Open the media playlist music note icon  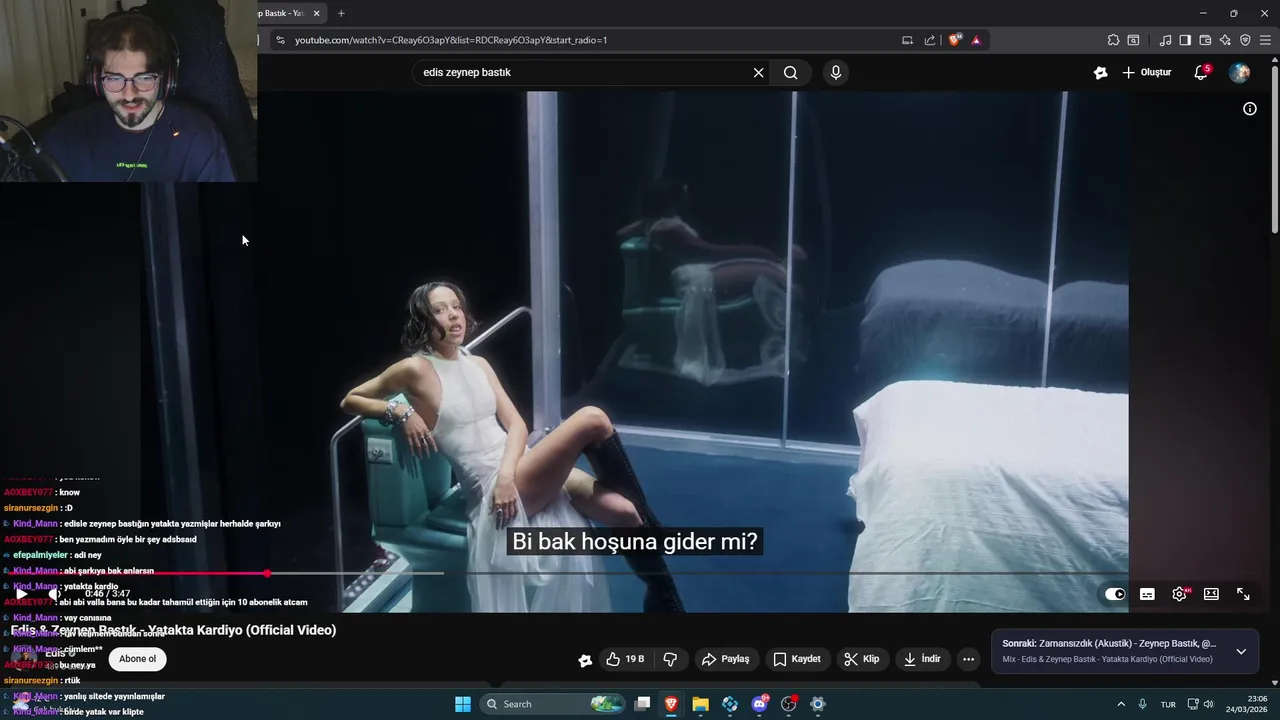pyautogui.click(x=1165, y=40)
